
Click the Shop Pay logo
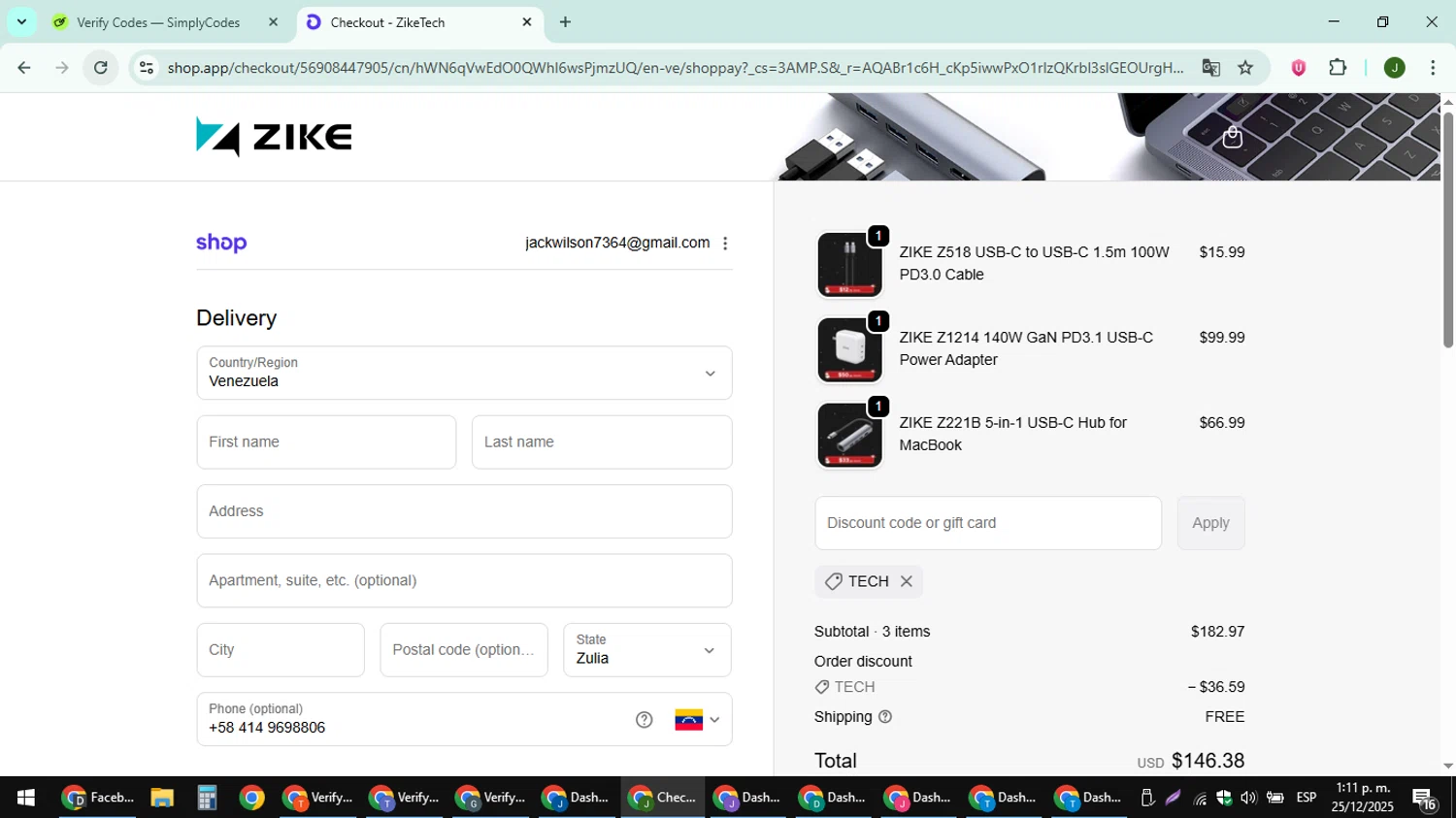(221, 243)
